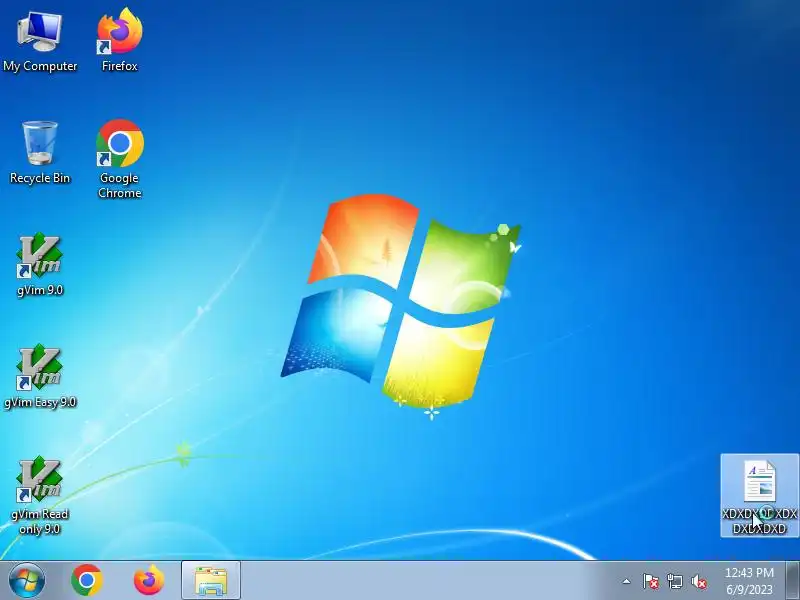This screenshot has width=800, height=600.
Task: Select the Google Chrome desktop shortcut
Action: coord(119,158)
